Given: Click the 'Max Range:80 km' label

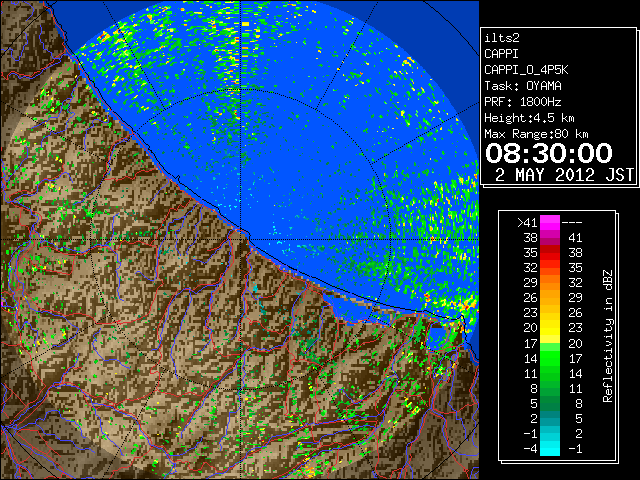Looking at the screenshot, I should (x=536, y=134).
